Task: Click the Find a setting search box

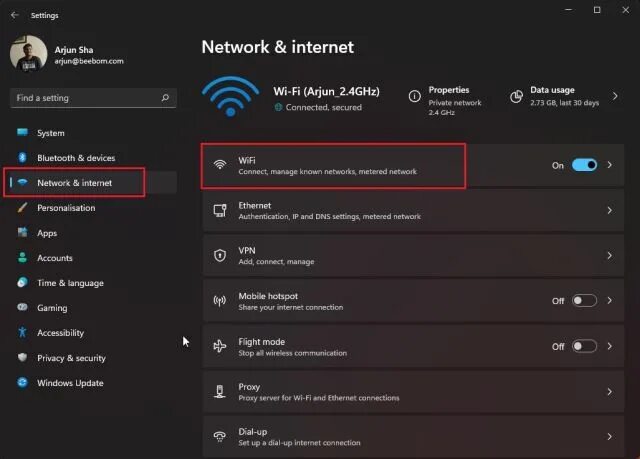Action: coord(85,98)
